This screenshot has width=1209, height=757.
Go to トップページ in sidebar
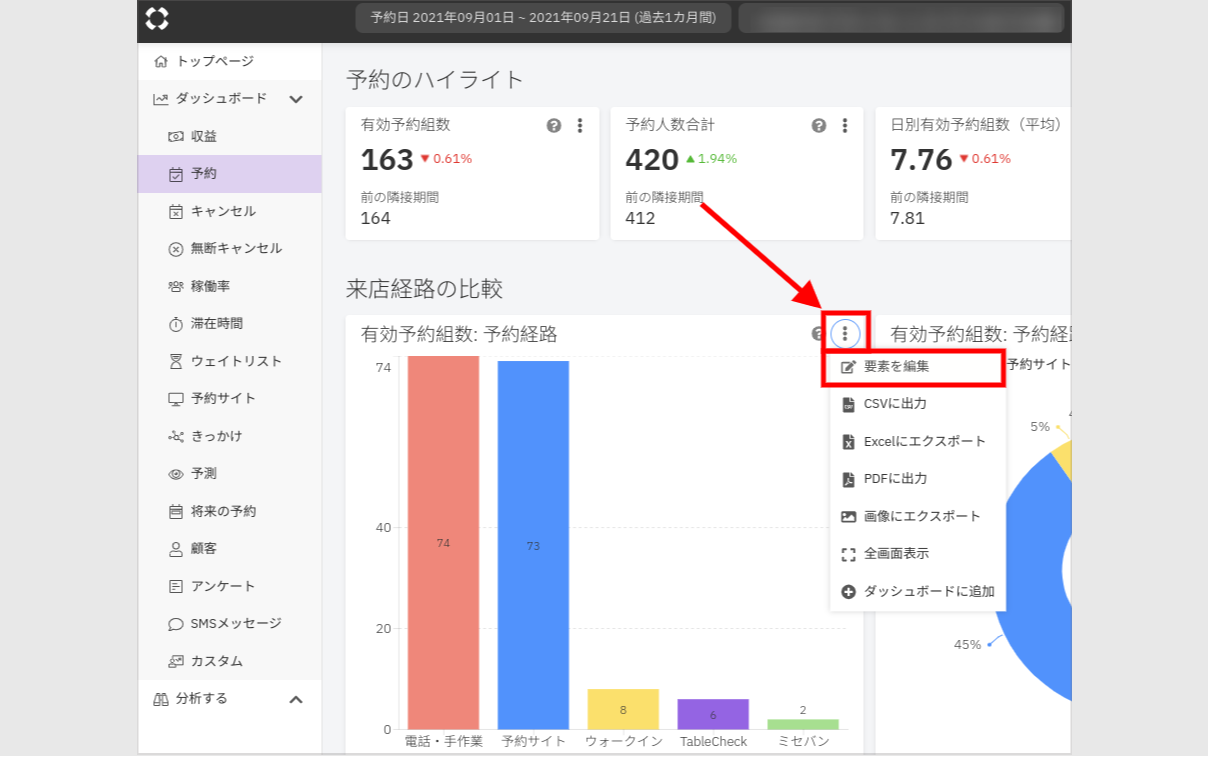[x=214, y=62]
